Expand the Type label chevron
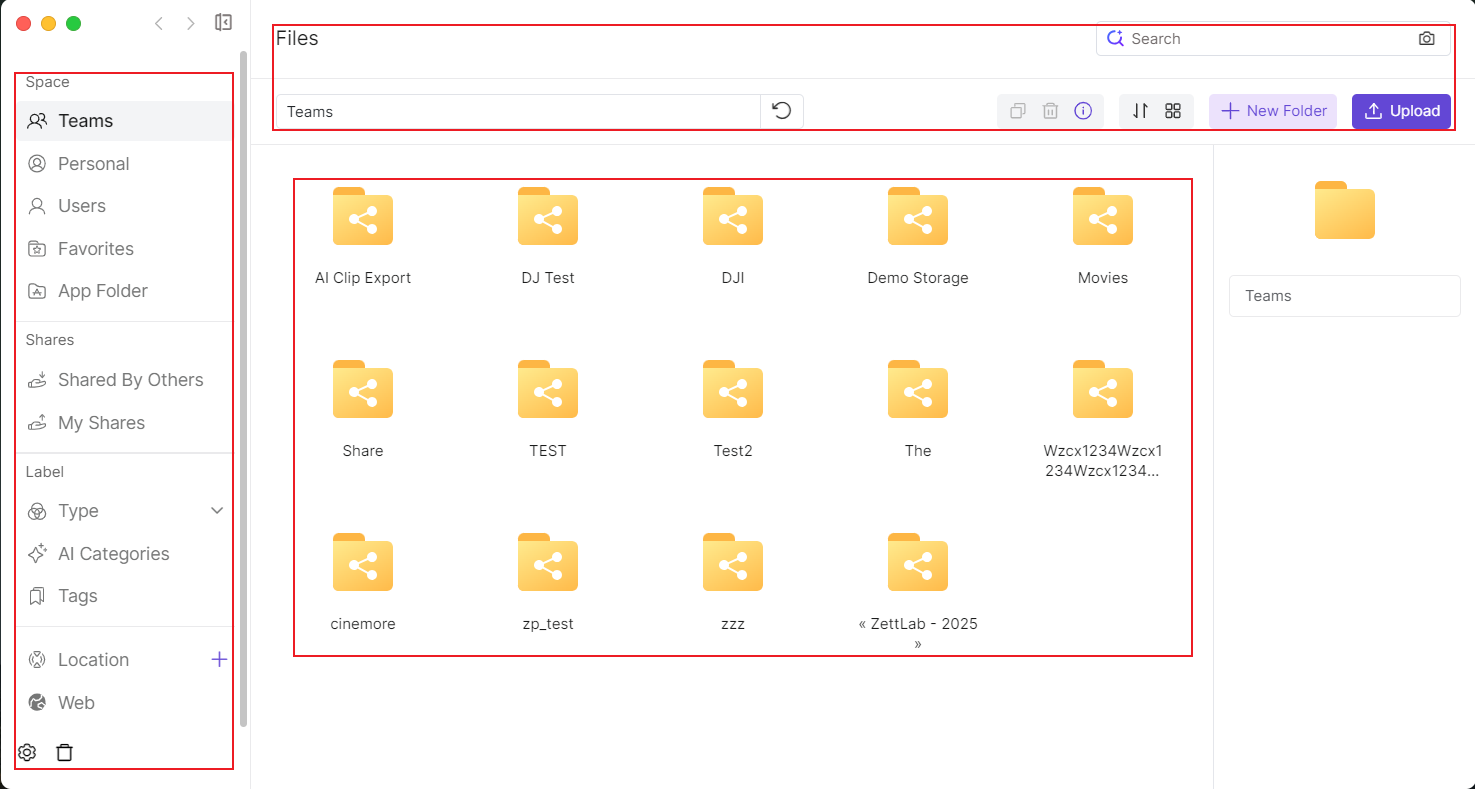This screenshot has width=1475, height=789. point(217,511)
